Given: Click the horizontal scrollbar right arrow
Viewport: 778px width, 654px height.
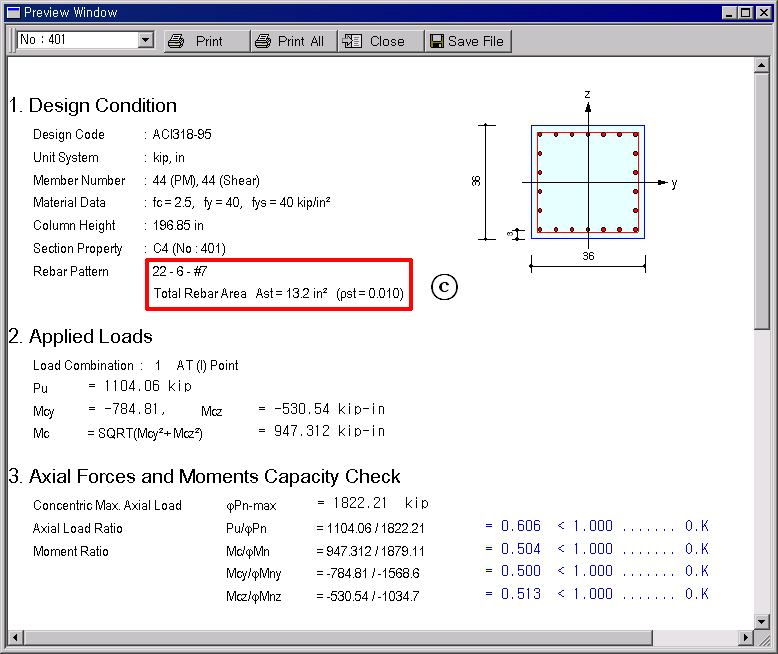Looking at the screenshot, I should click(x=746, y=638).
